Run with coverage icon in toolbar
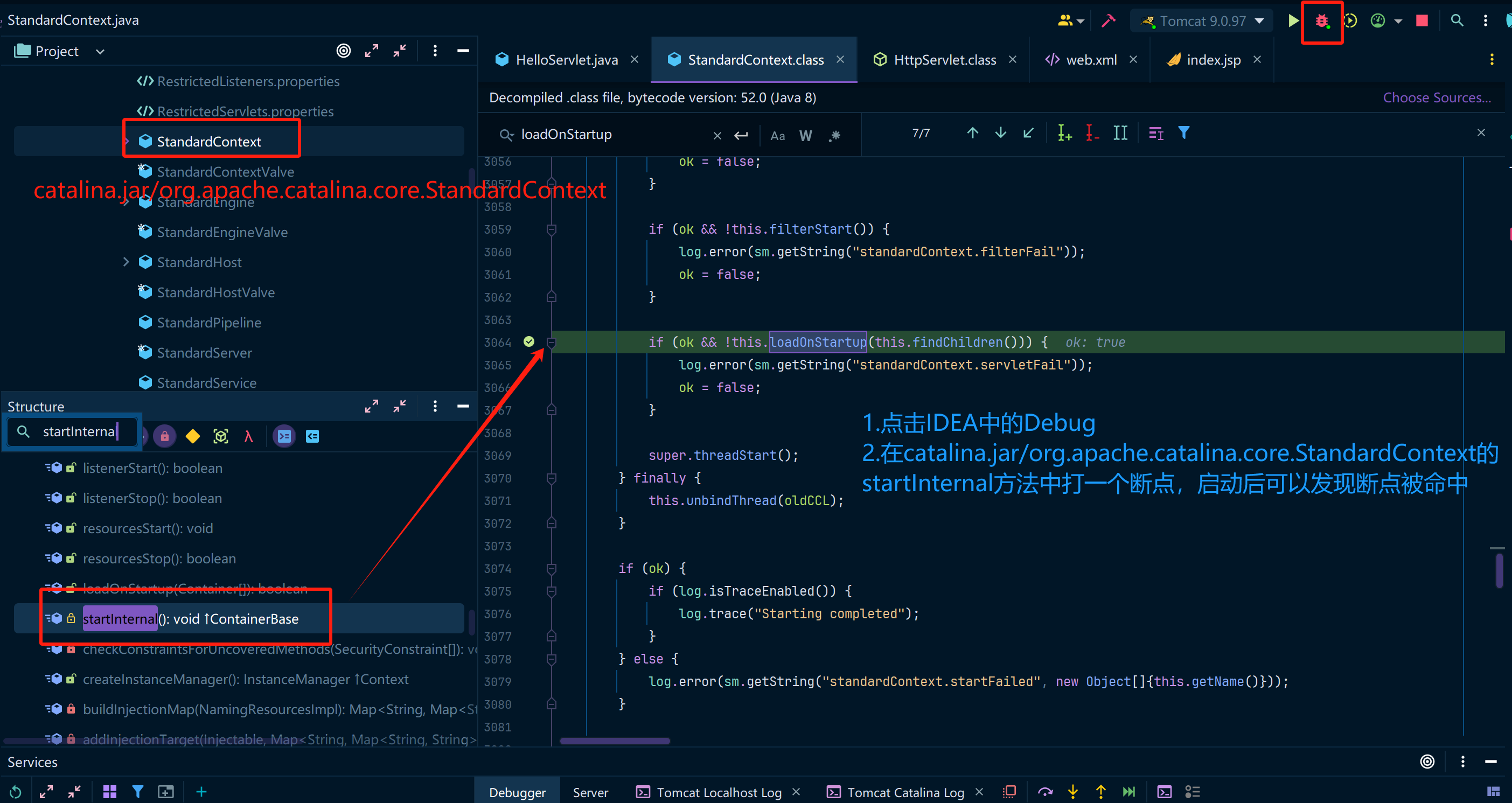Viewport: 1512px width, 803px height. [1350, 21]
